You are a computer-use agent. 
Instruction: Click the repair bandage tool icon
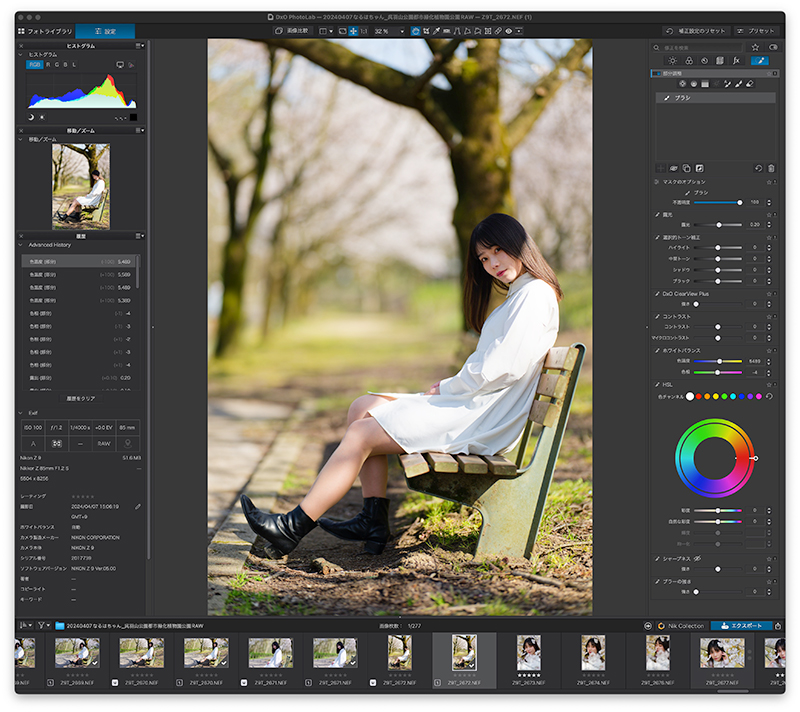click(x=498, y=31)
